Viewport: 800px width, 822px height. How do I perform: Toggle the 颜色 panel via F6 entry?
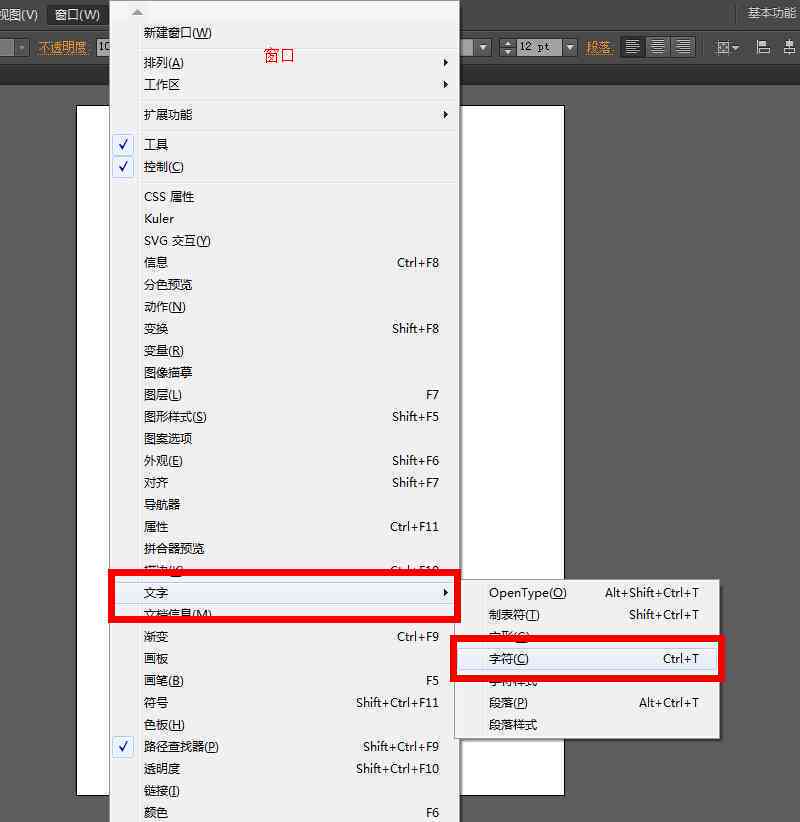[x=284, y=813]
